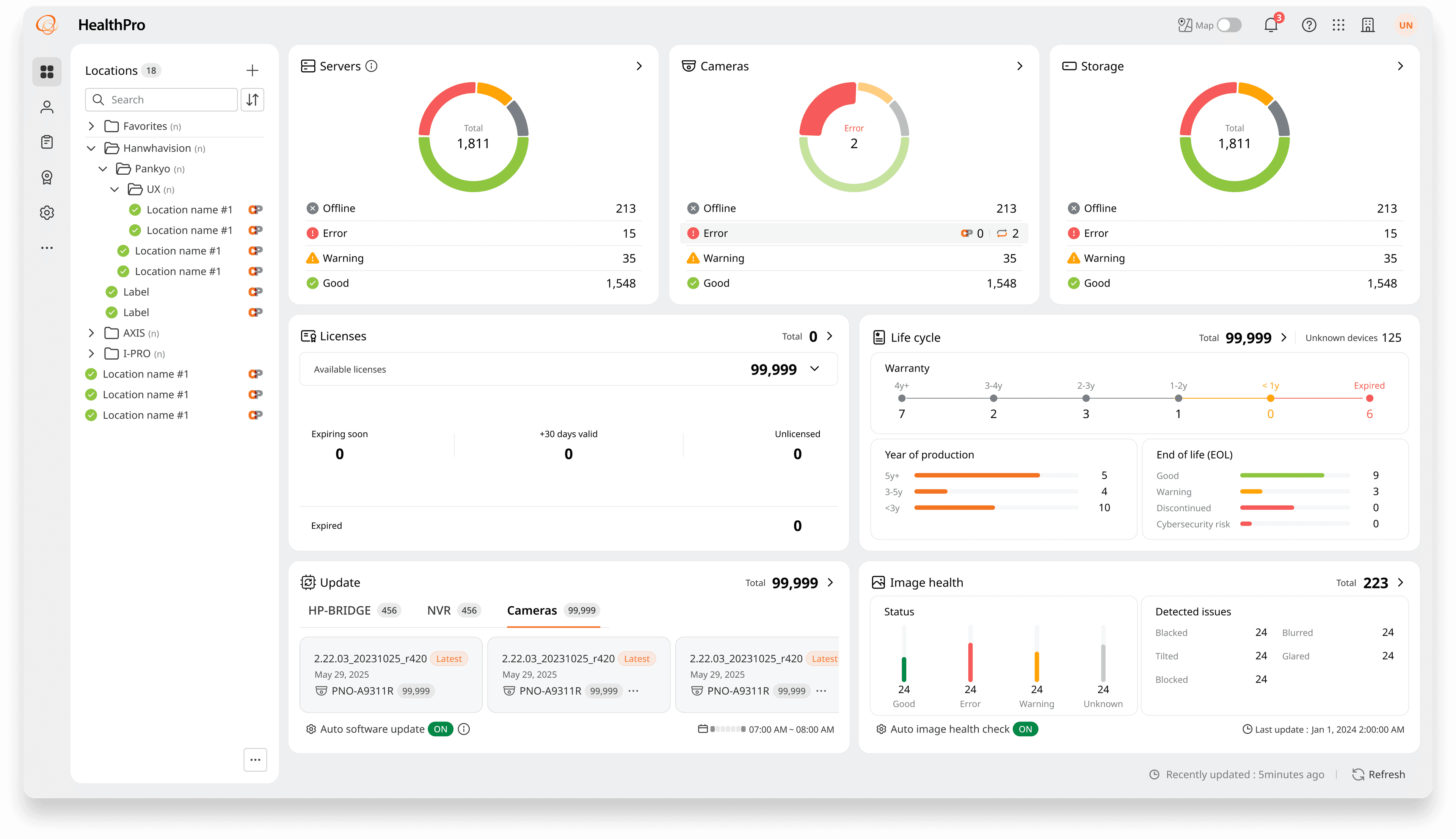
Task: Open the settings gear in sidebar
Action: (x=47, y=213)
